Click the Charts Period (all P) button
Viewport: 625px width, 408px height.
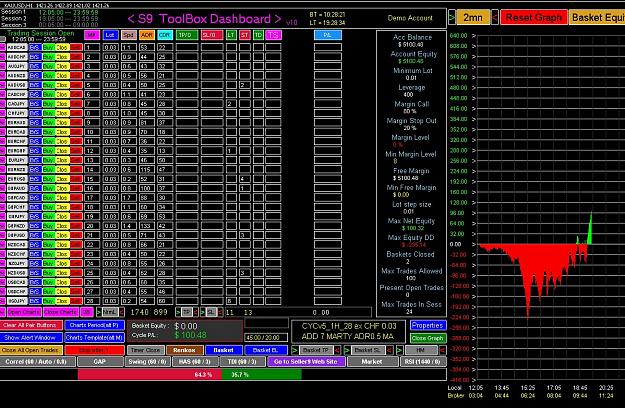click(94, 325)
